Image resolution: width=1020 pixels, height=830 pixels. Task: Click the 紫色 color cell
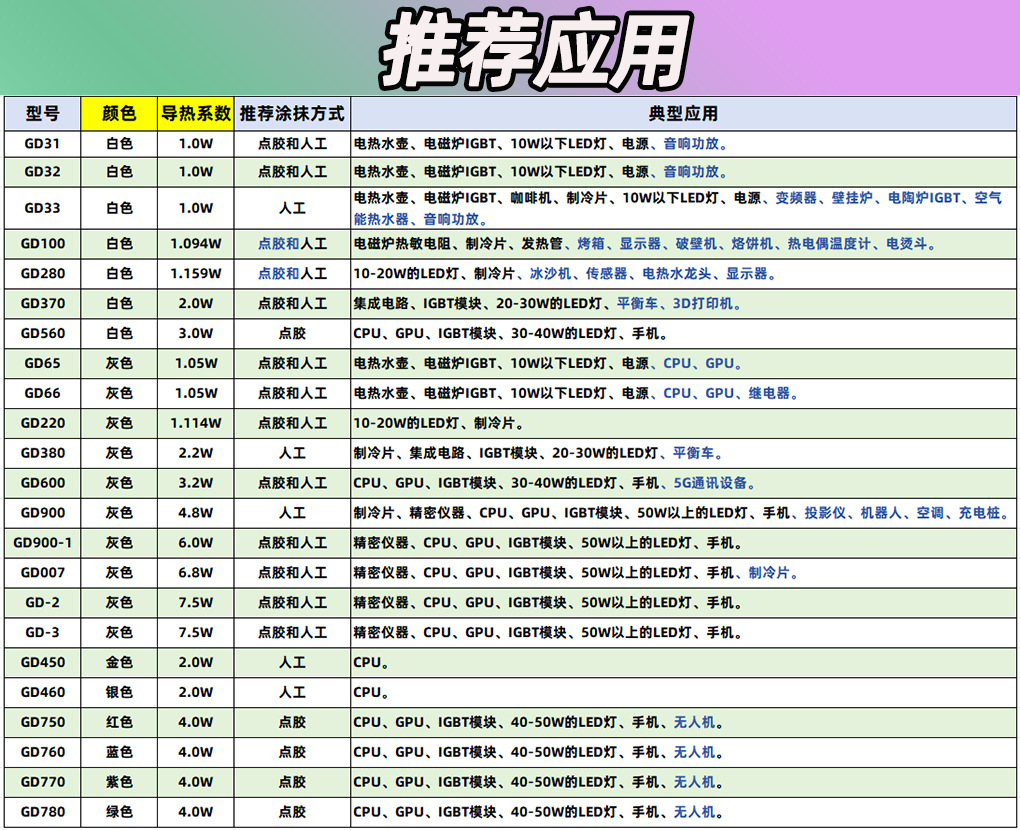pos(119,783)
